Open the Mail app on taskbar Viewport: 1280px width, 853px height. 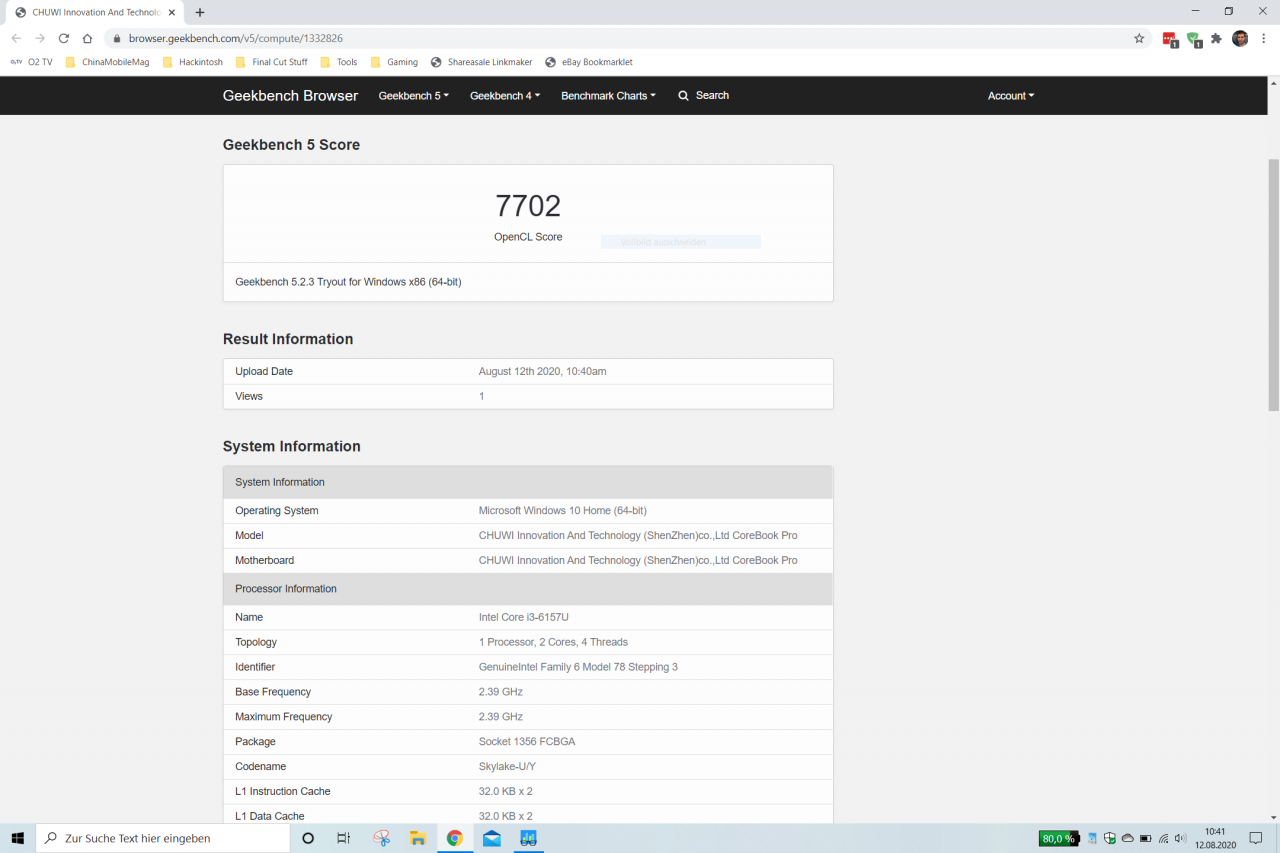pyautogui.click(x=492, y=838)
